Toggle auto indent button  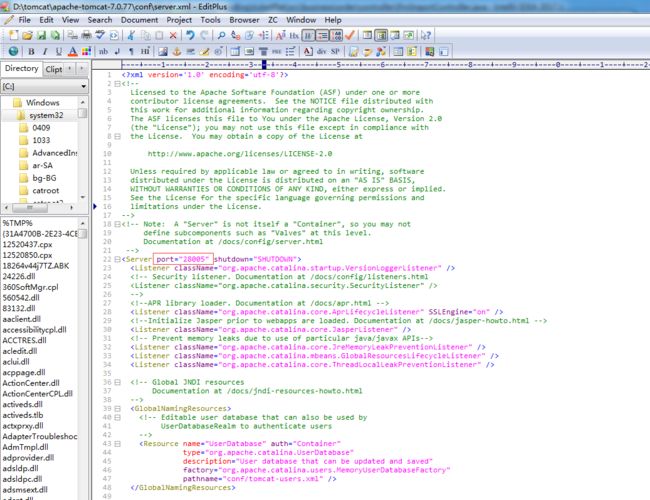click(x=322, y=35)
